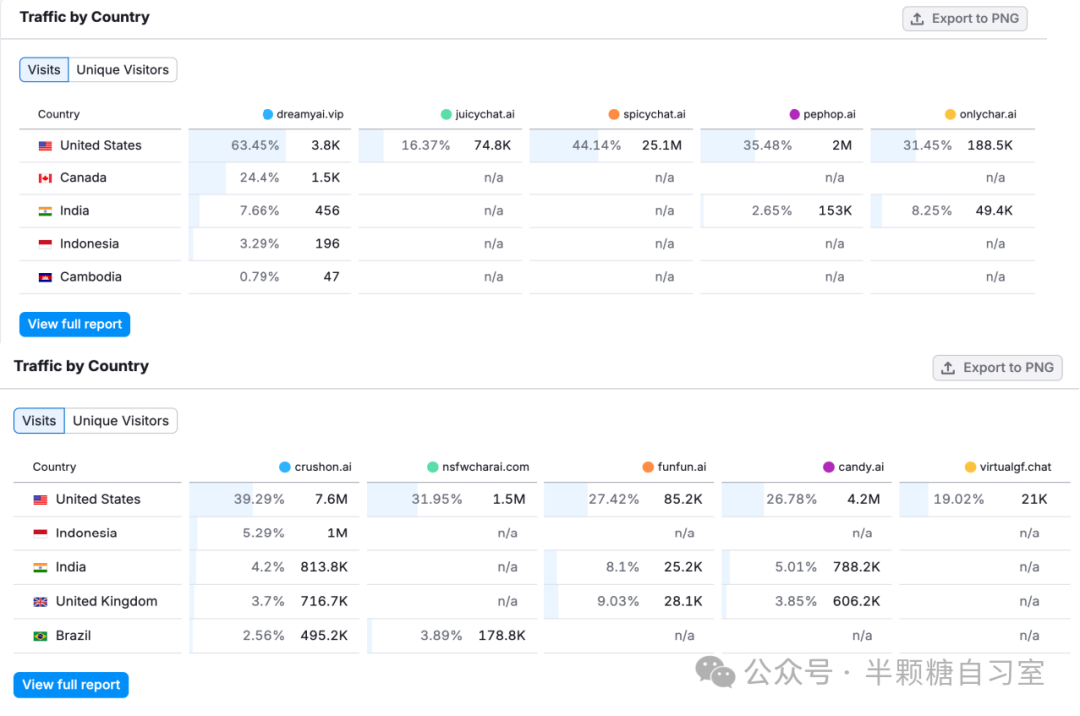
Task: Click the 188.5K onlychar.ai visits value
Action: coord(990,145)
